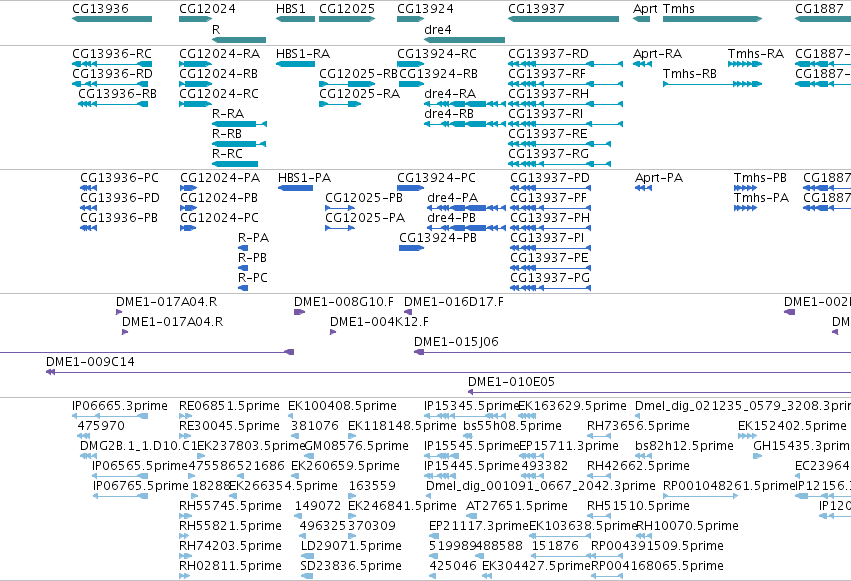Select transcript CG13937-RD
This screenshot has height=581, width=851.
(x=566, y=64)
